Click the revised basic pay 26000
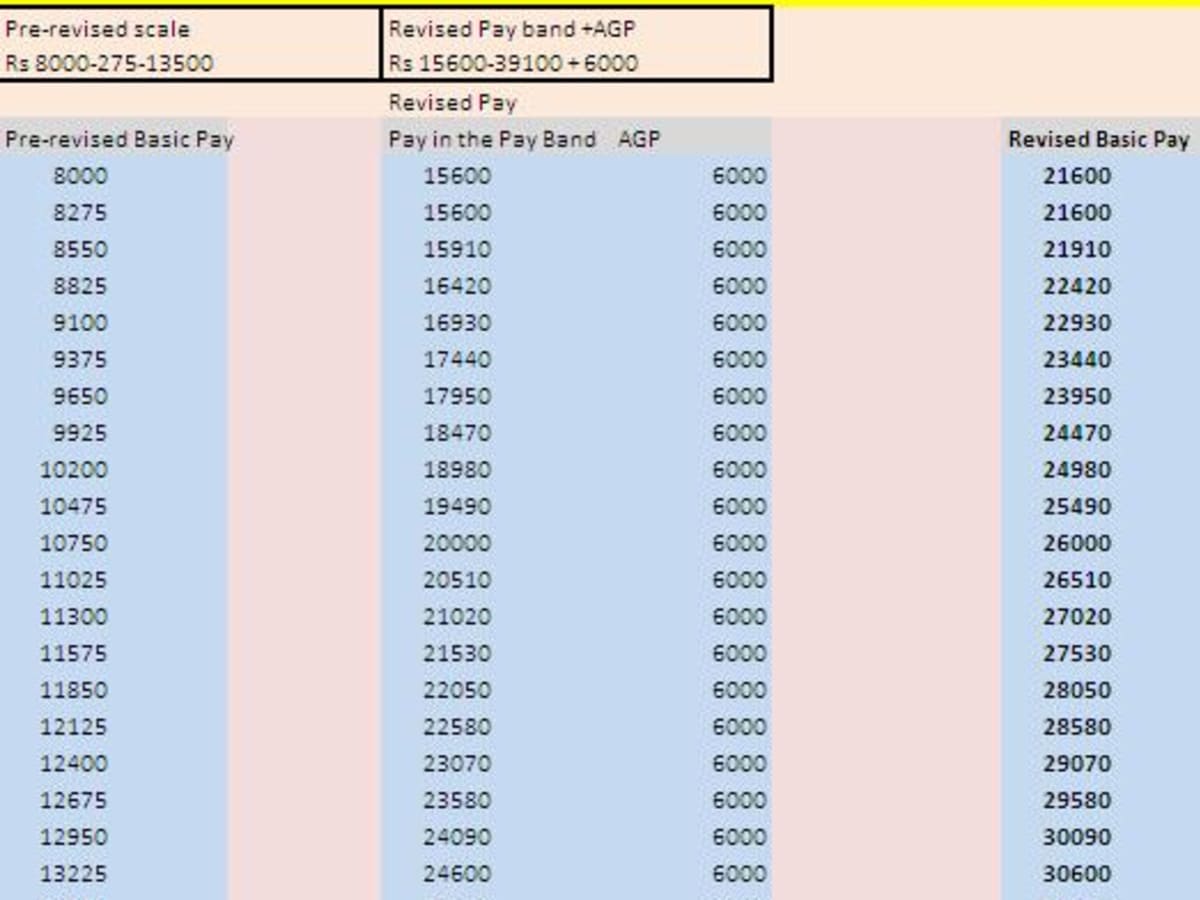Image resolution: width=1200 pixels, height=900 pixels. 1077,543
